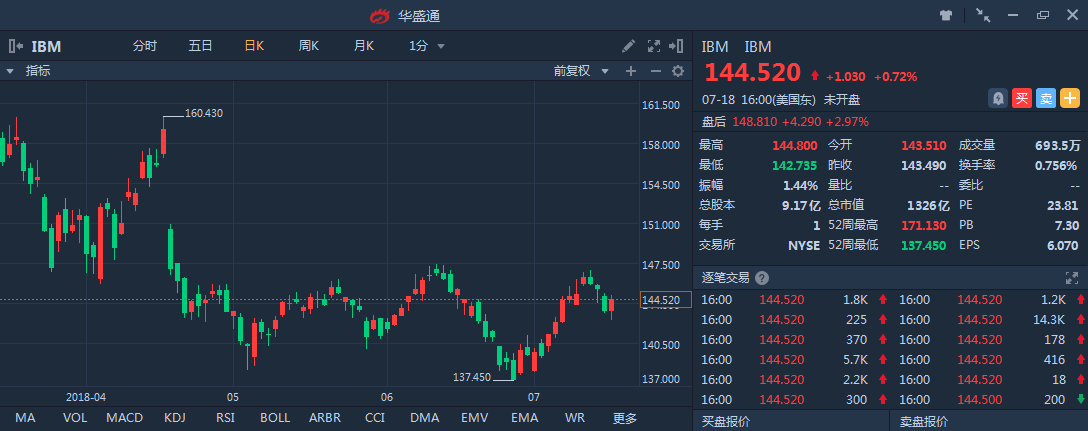Set a price alert with bell icon
This screenshot has height=431, width=1088.
997,98
